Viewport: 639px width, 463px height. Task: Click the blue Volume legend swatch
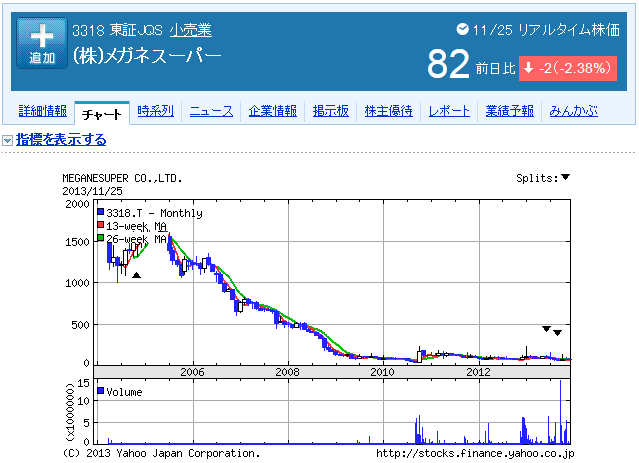[x=101, y=391]
